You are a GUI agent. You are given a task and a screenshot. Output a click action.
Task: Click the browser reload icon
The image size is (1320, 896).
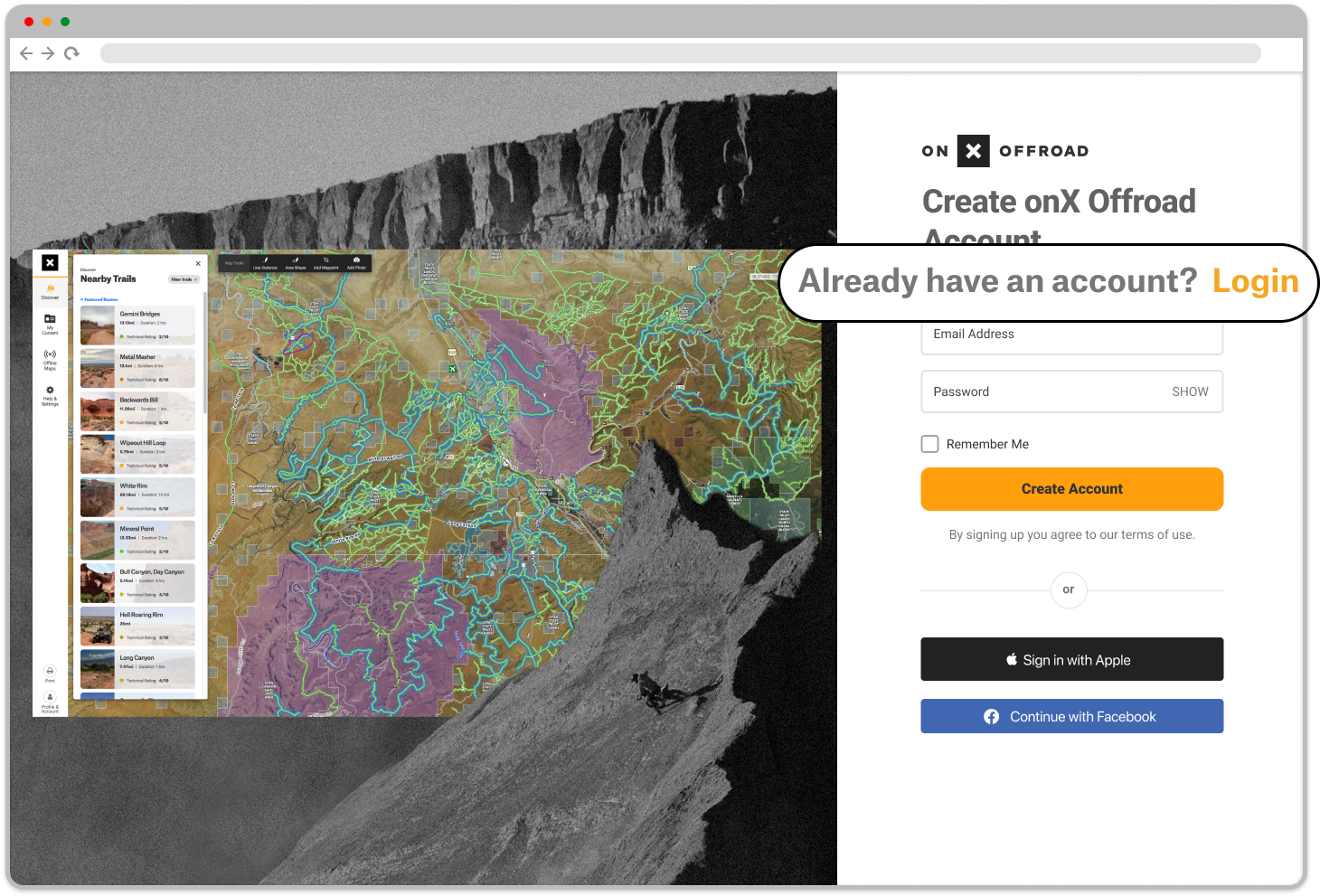point(72,53)
